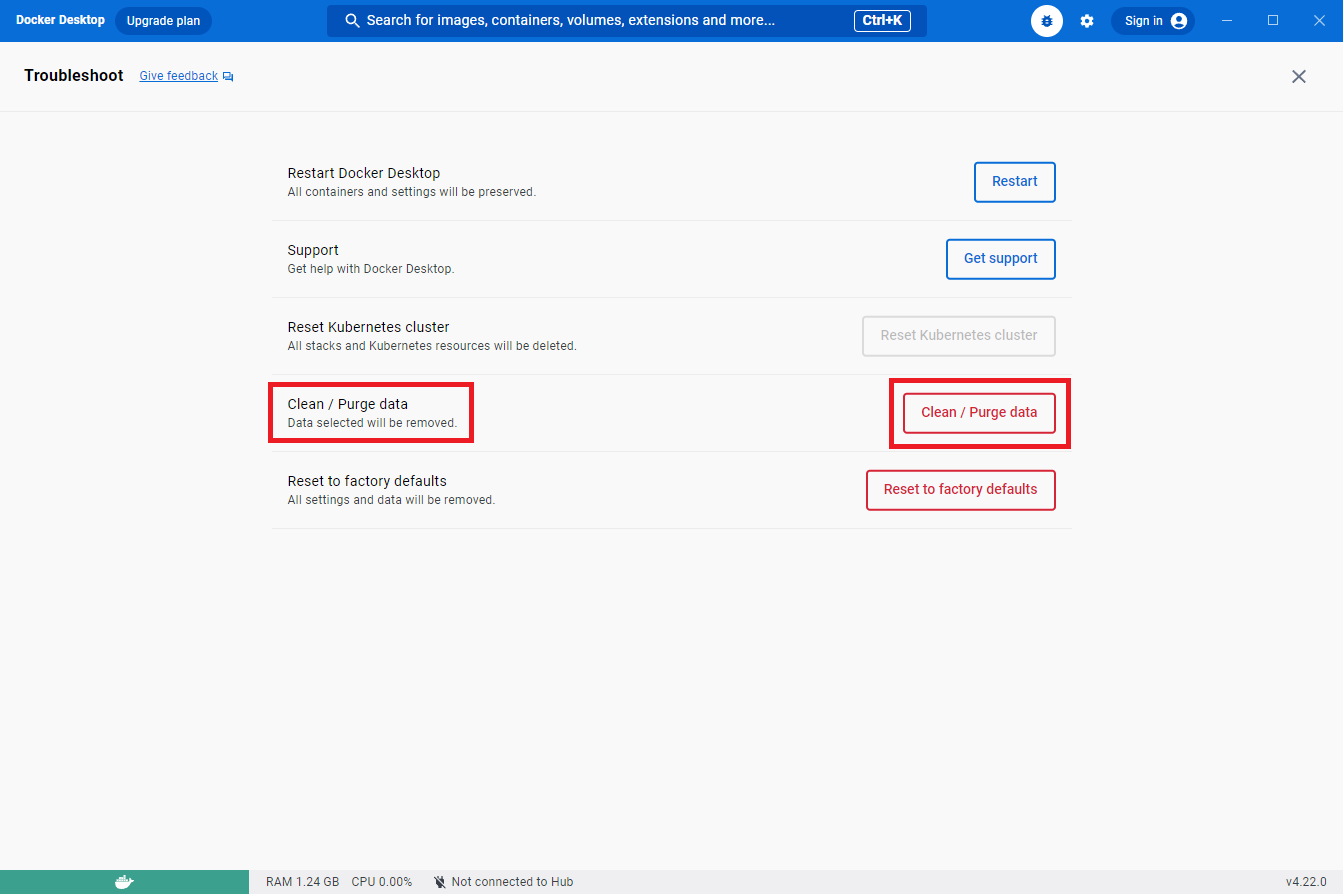Focus the search images and containers field
The height and width of the screenshot is (894, 1343).
coord(627,21)
